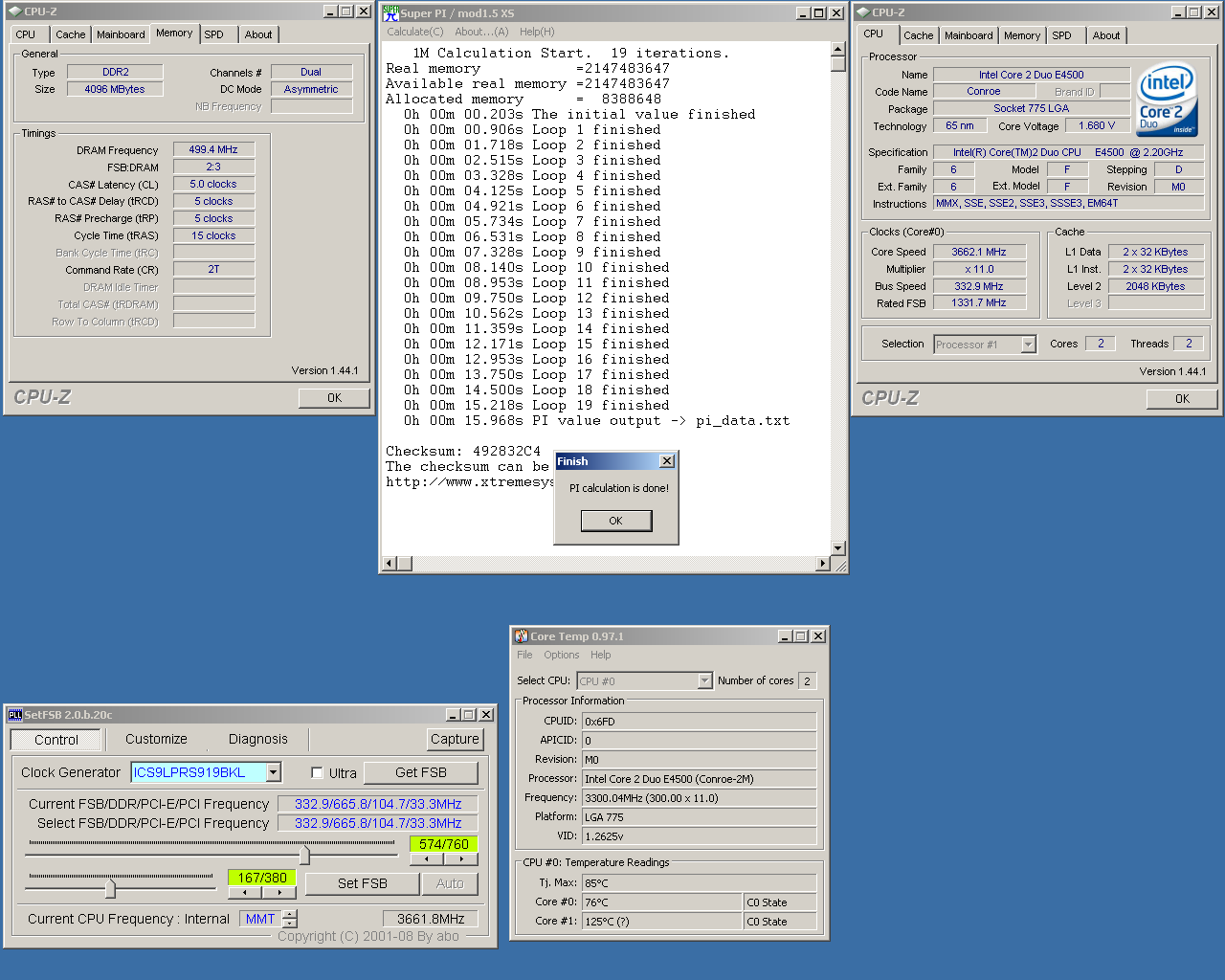This screenshot has width=1225, height=980.
Task: Open the Help(H) menu in Super PI
Action: [x=537, y=32]
